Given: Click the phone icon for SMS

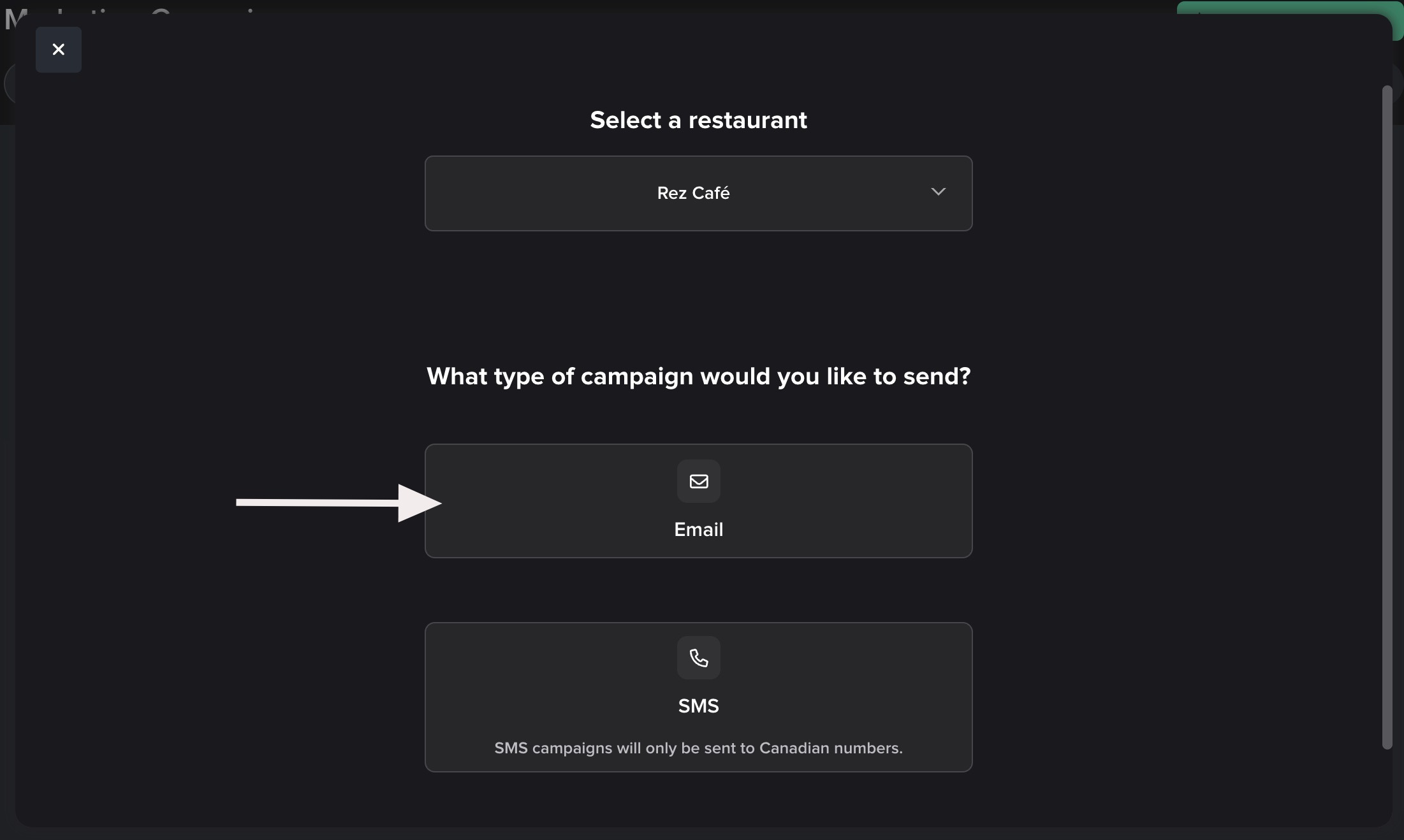Looking at the screenshot, I should coord(698,658).
